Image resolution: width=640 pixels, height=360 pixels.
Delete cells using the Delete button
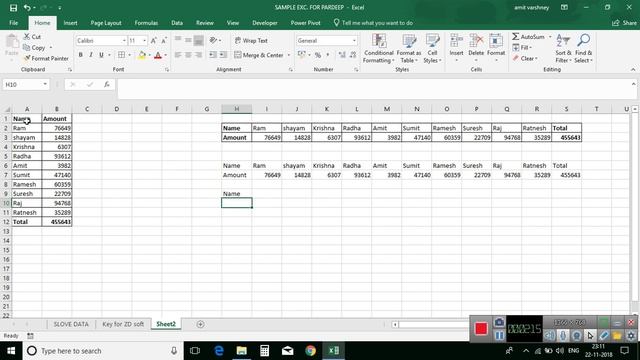(476, 49)
